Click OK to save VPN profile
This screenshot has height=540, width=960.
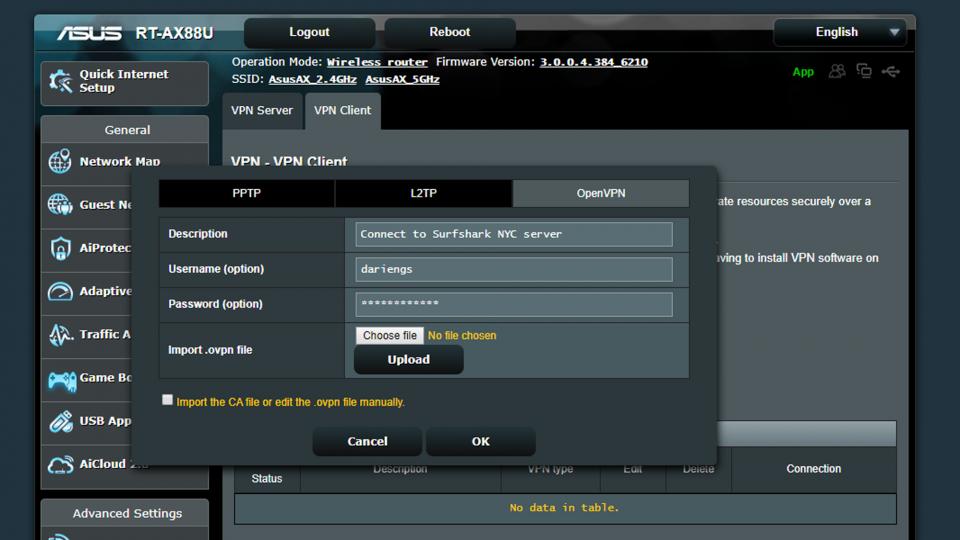click(480, 441)
